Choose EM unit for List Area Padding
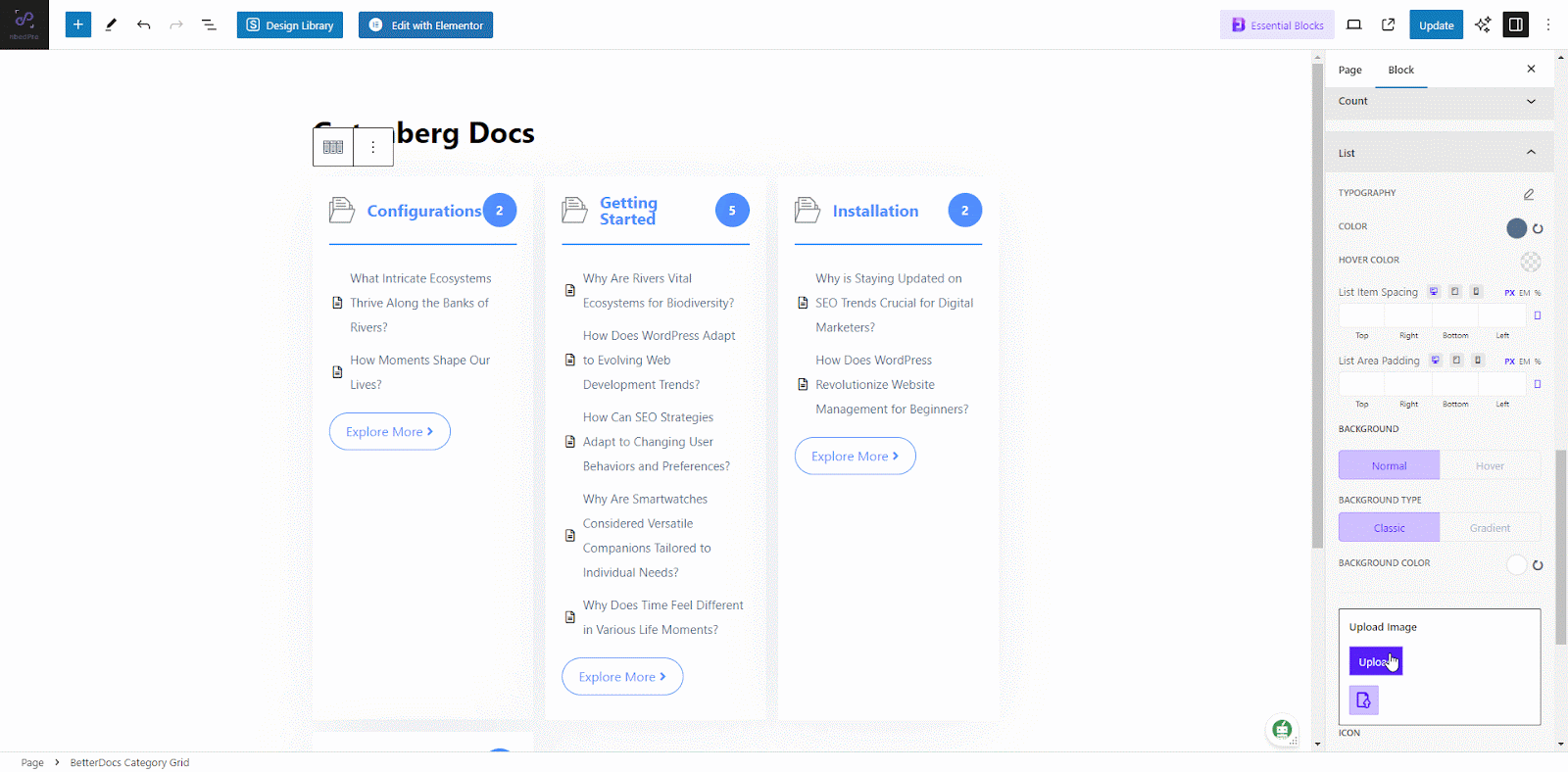The image size is (1568, 772). 1525,362
